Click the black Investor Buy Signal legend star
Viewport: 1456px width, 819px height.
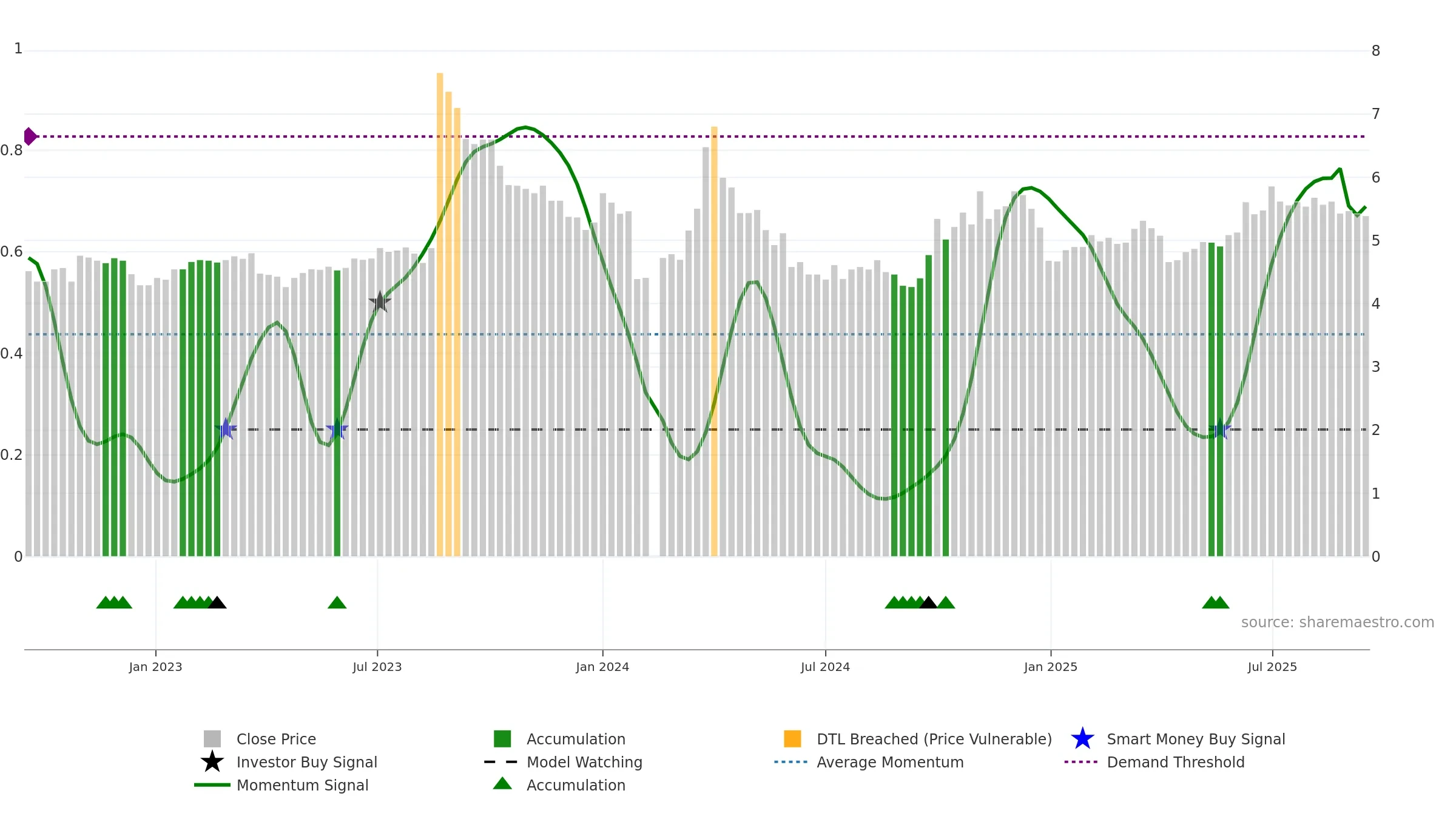[212, 762]
